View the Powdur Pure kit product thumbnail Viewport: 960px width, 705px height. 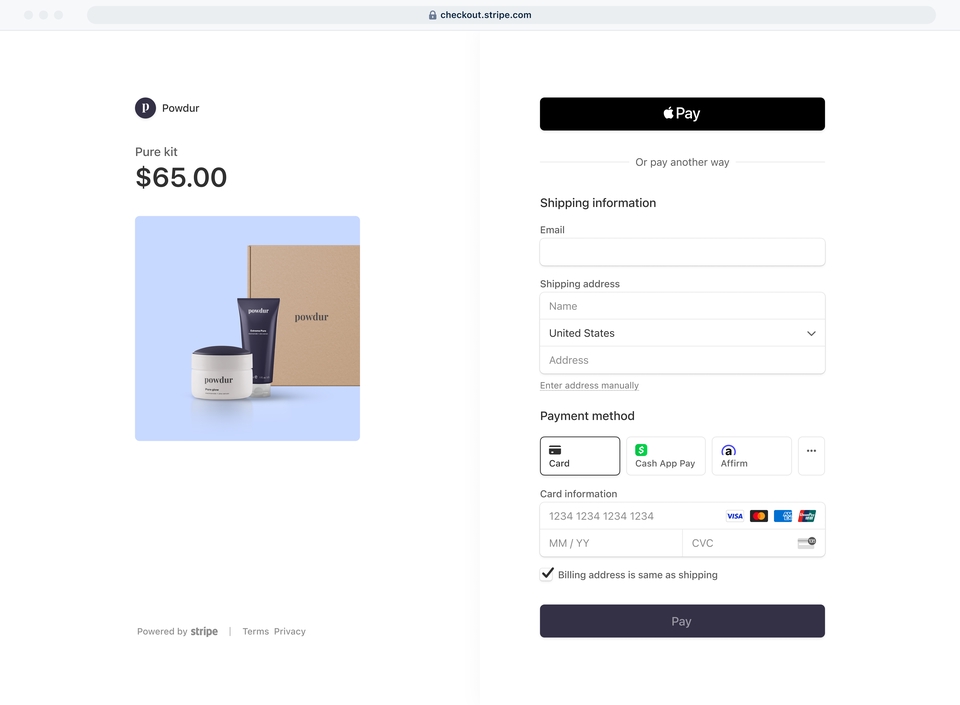(247, 328)
